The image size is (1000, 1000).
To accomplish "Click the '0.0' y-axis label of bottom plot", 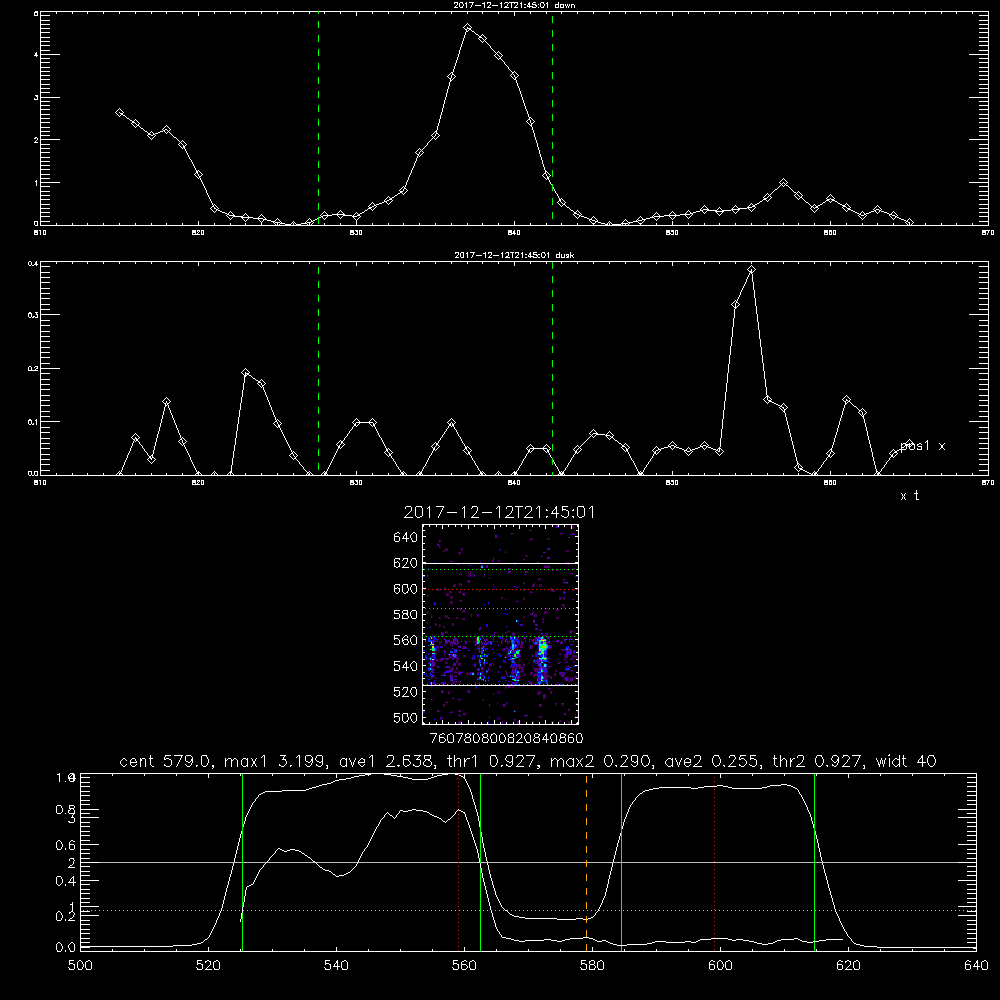I will point(66,948).
